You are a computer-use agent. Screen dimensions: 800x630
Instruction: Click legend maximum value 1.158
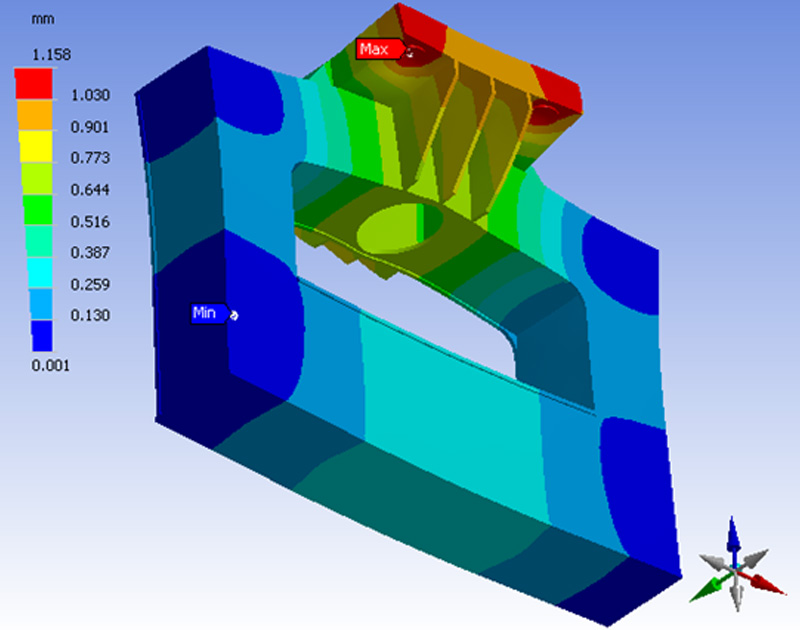[52, 55]
